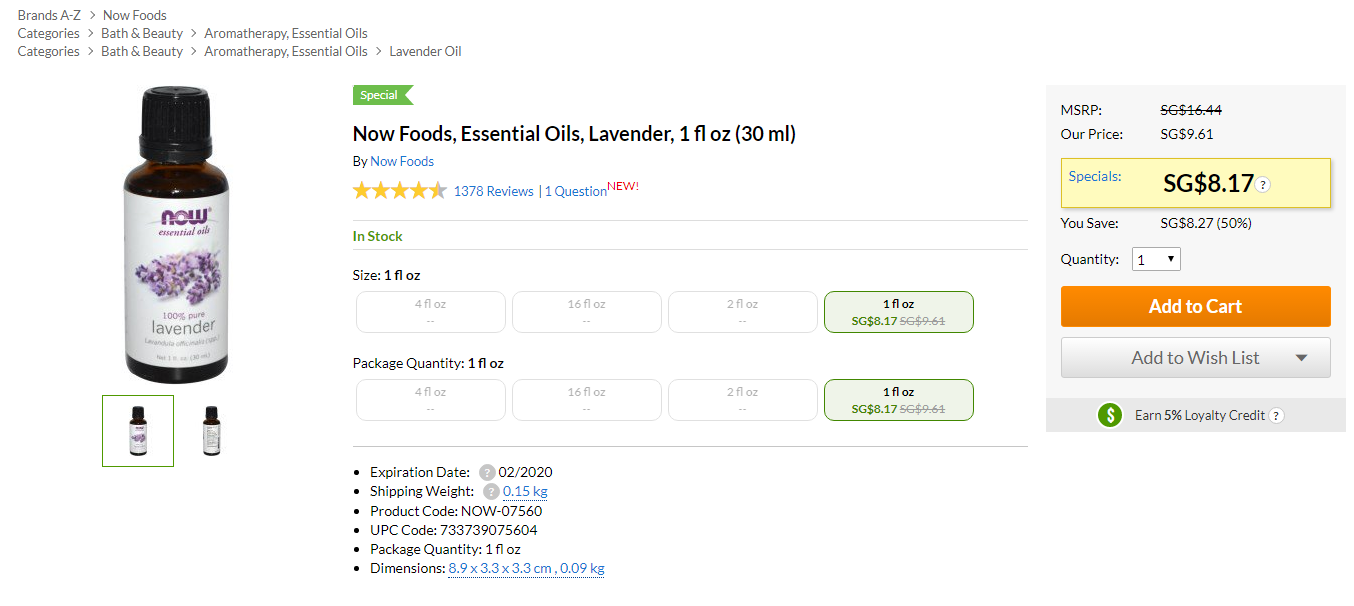Image resolution: width=1354 pixels, height=606 pixels.
Task: Add the lavender oil to cart
Action: coord(1195,307)
